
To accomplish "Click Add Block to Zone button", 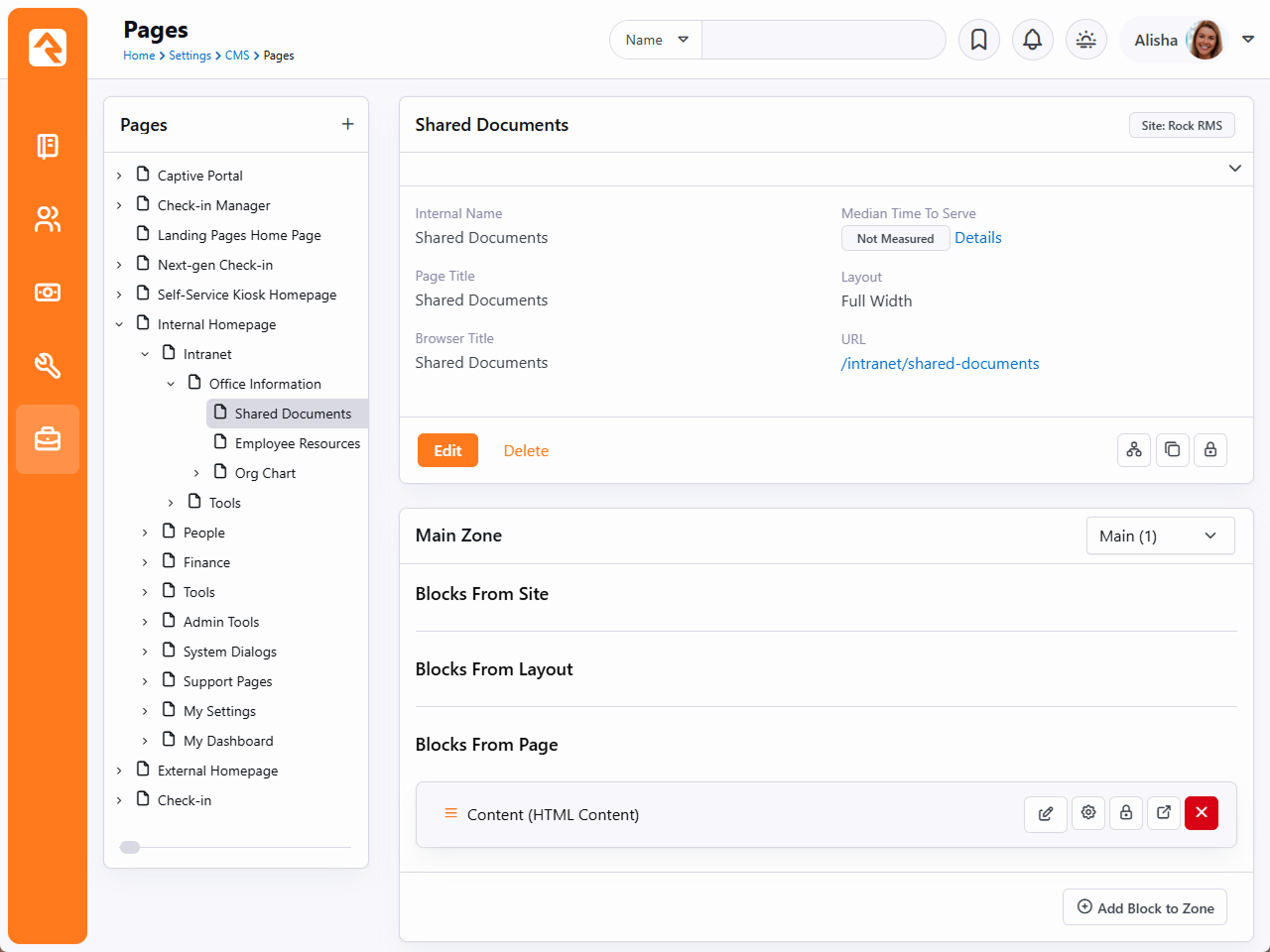I will [1145, 907].
